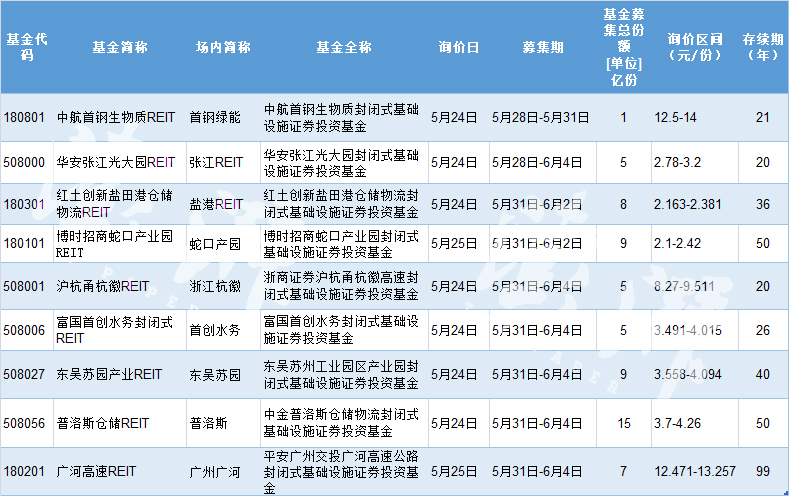
Task: Click the 基金简称 column header
Action: [x=120, y=47]
